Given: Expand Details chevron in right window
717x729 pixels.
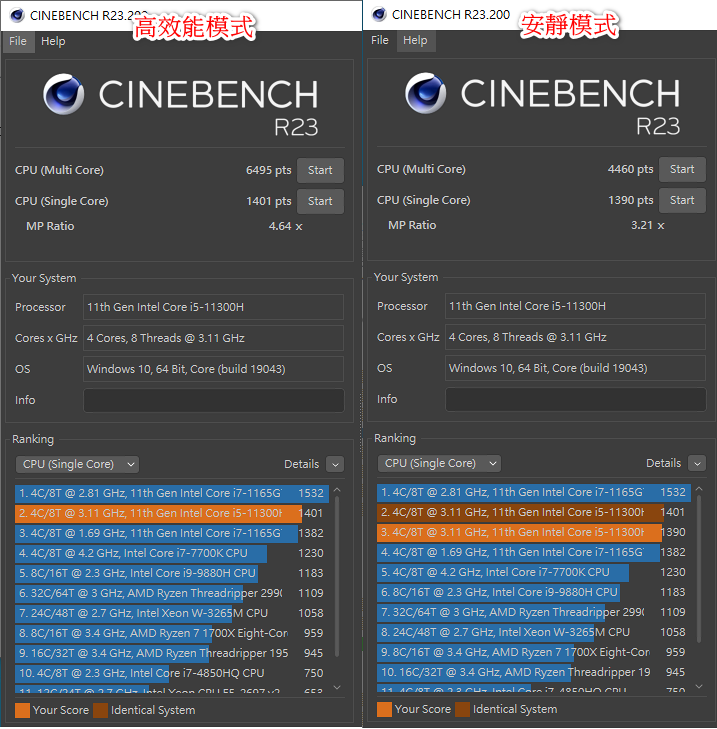Looking at the screenshot, I should tap(697, 464).
